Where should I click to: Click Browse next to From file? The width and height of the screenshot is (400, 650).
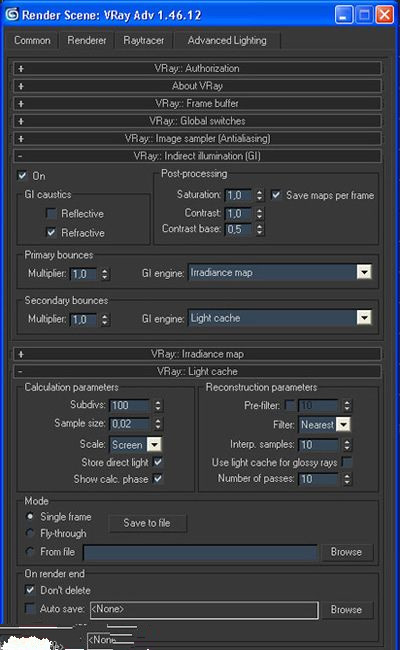tap(346, 552)
